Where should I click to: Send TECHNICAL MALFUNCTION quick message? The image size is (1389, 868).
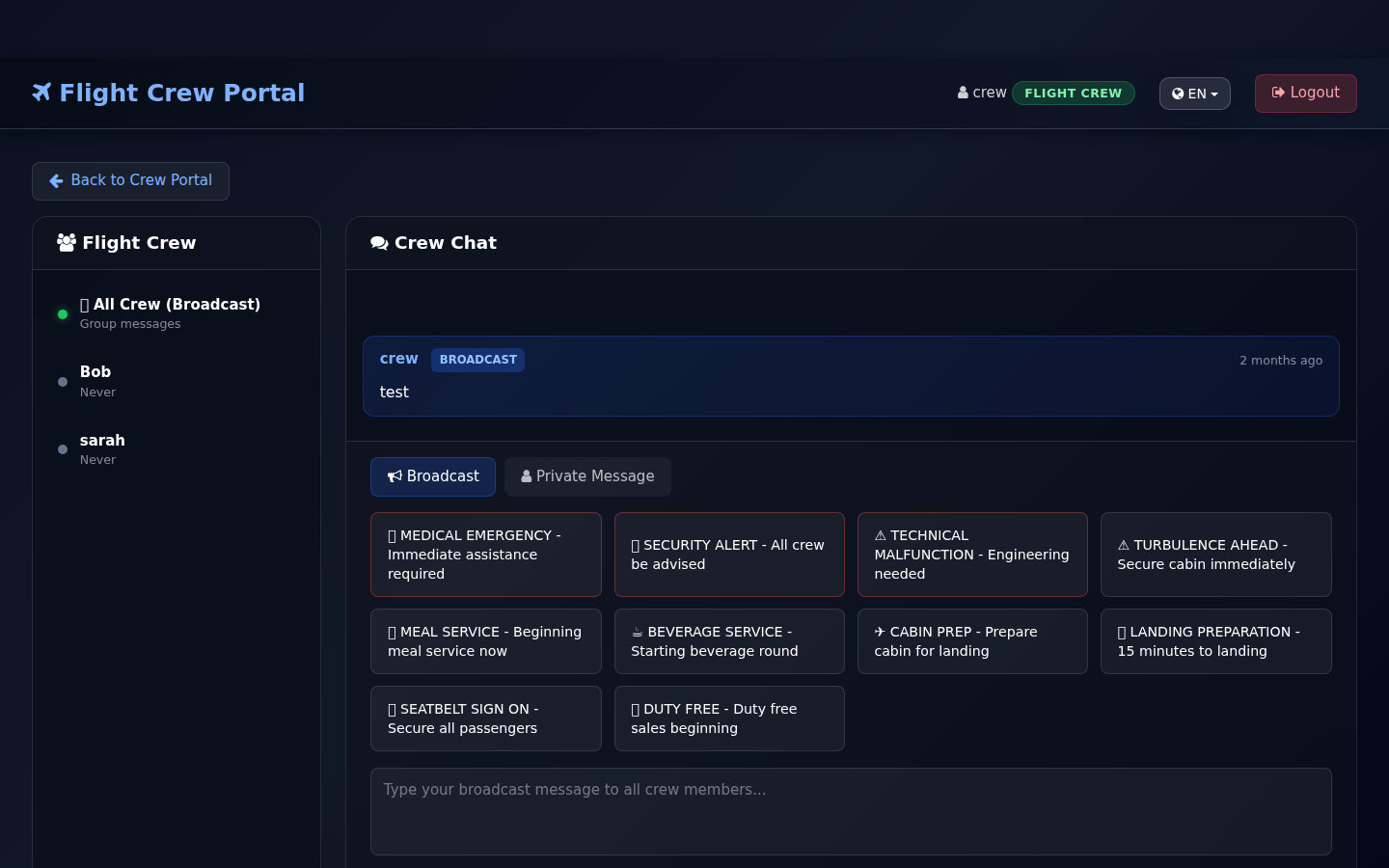pos(972,555)
